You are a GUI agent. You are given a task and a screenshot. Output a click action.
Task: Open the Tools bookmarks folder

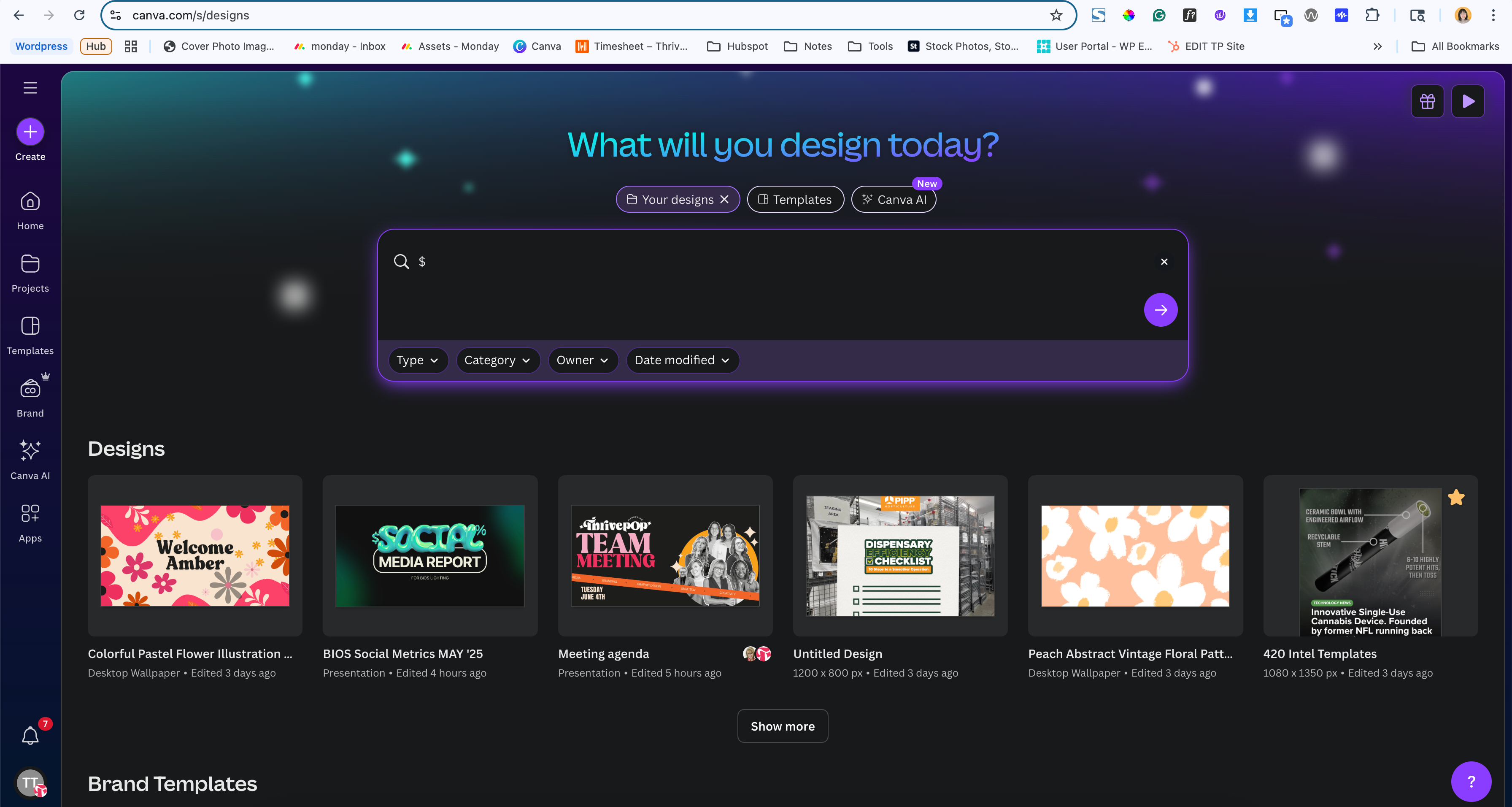point(870,46)
